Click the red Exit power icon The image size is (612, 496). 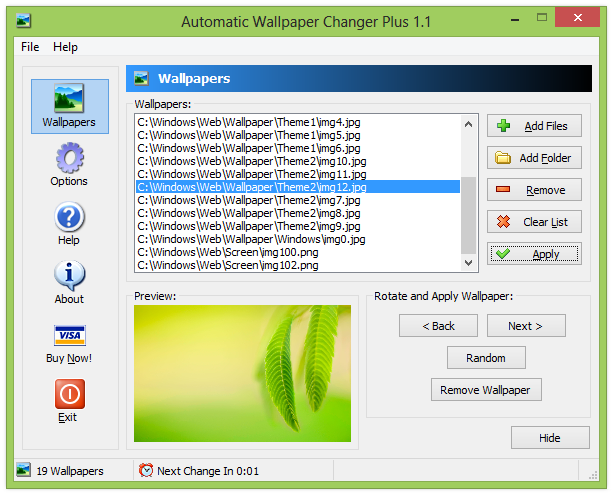(x=69, y=394)
